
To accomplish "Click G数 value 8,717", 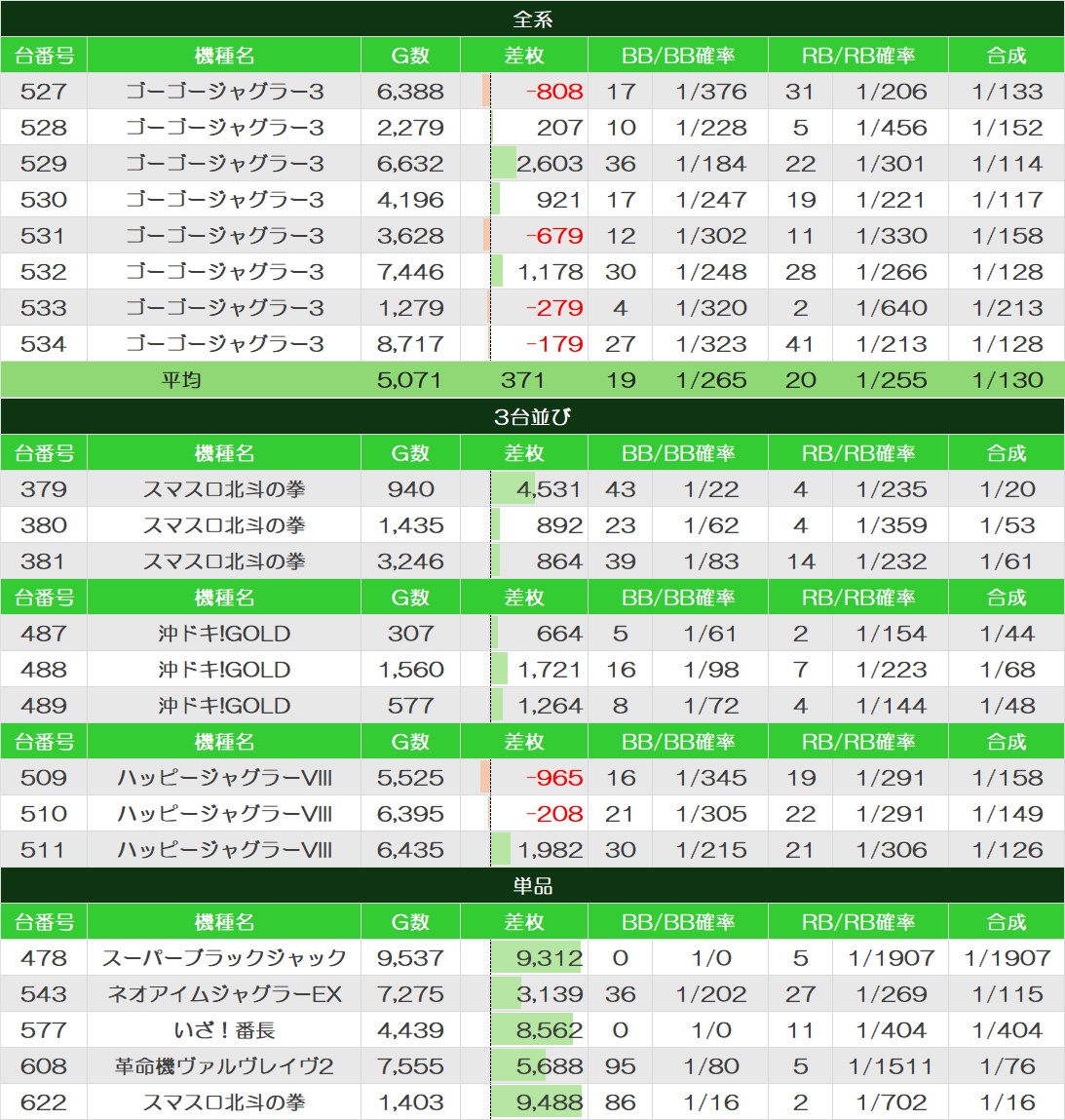I will pyautogui.click(x=410, y=343).
